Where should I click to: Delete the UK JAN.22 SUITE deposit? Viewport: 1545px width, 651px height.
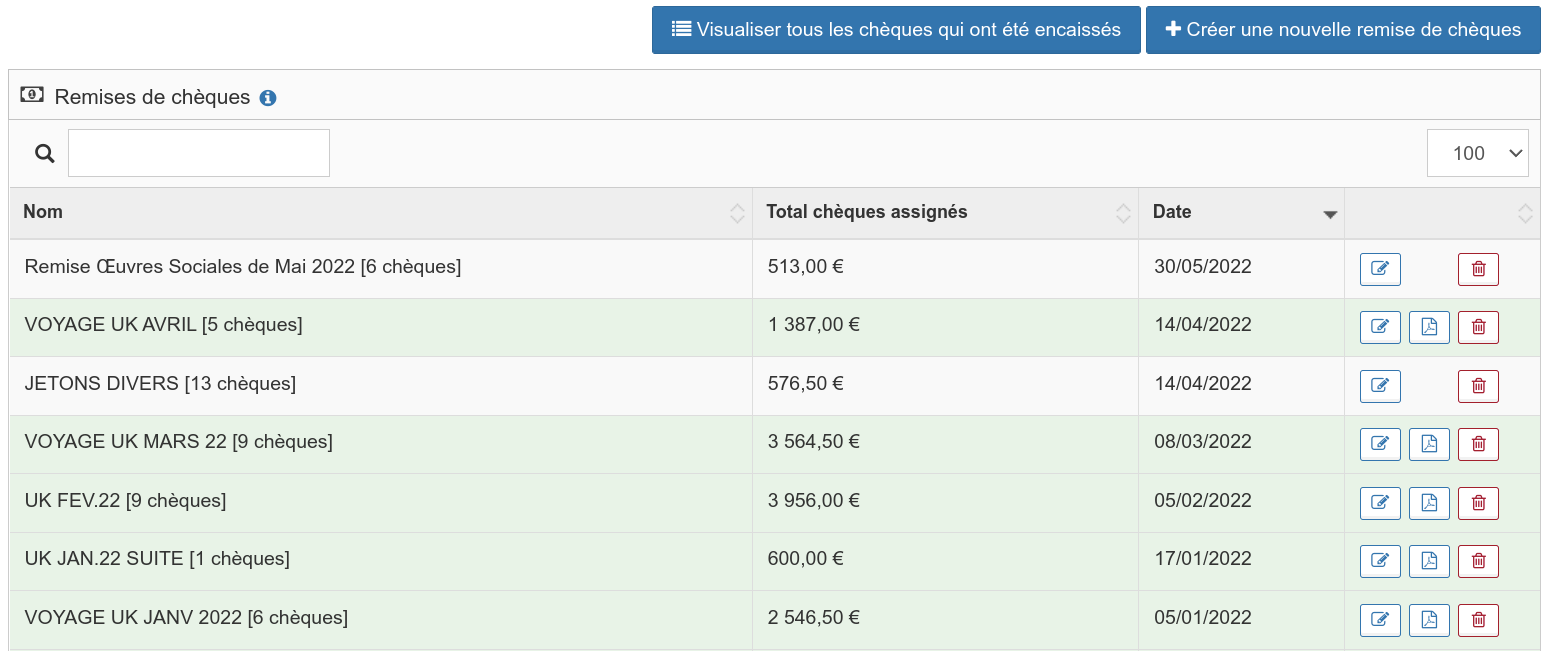[1478, 561]
